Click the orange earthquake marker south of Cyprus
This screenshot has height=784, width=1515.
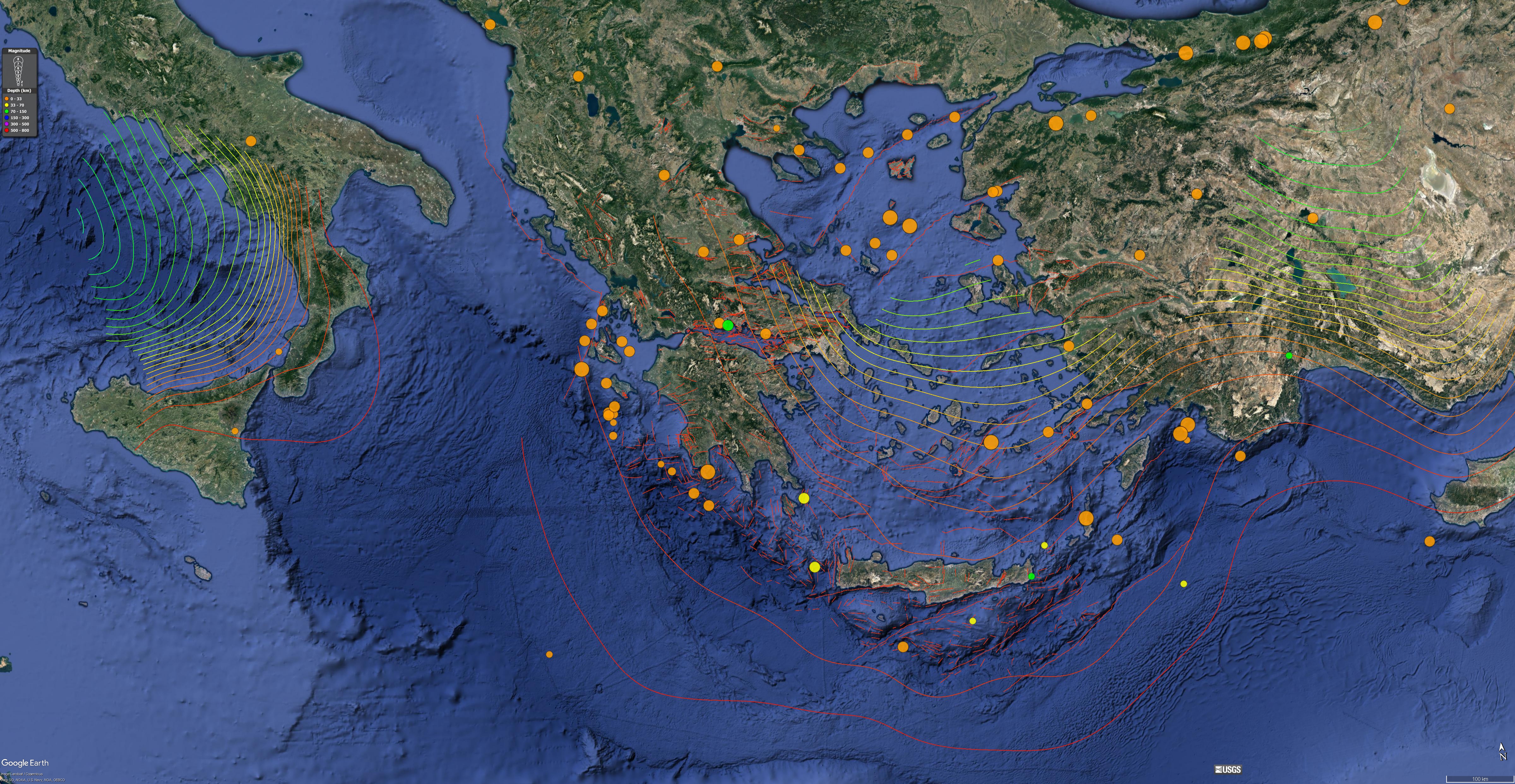(x=1430, y=541)
